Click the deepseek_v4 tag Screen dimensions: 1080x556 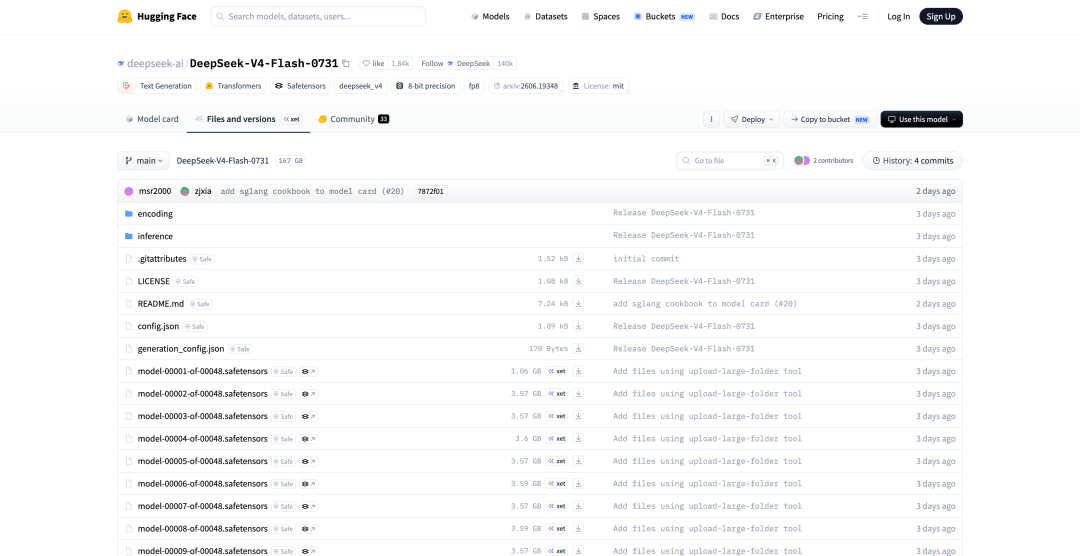tap(360, 86)
